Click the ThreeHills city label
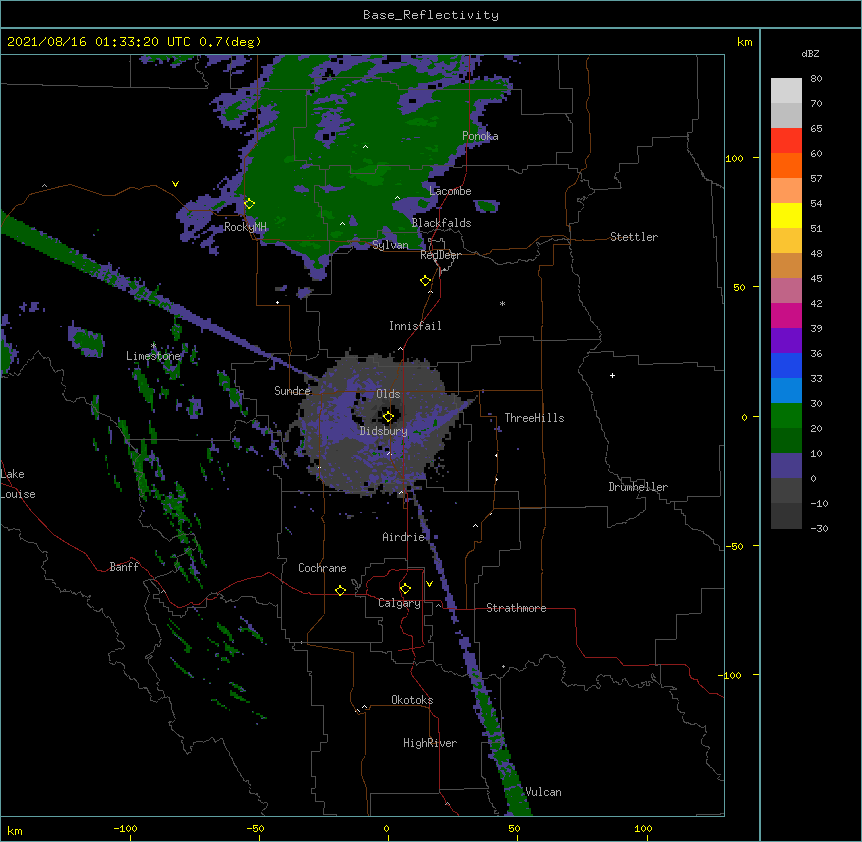 click(x=534, y=418)
